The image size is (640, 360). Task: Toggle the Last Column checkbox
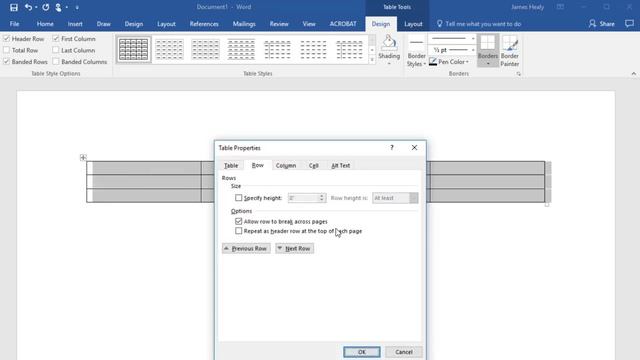[x=56, y=50]
